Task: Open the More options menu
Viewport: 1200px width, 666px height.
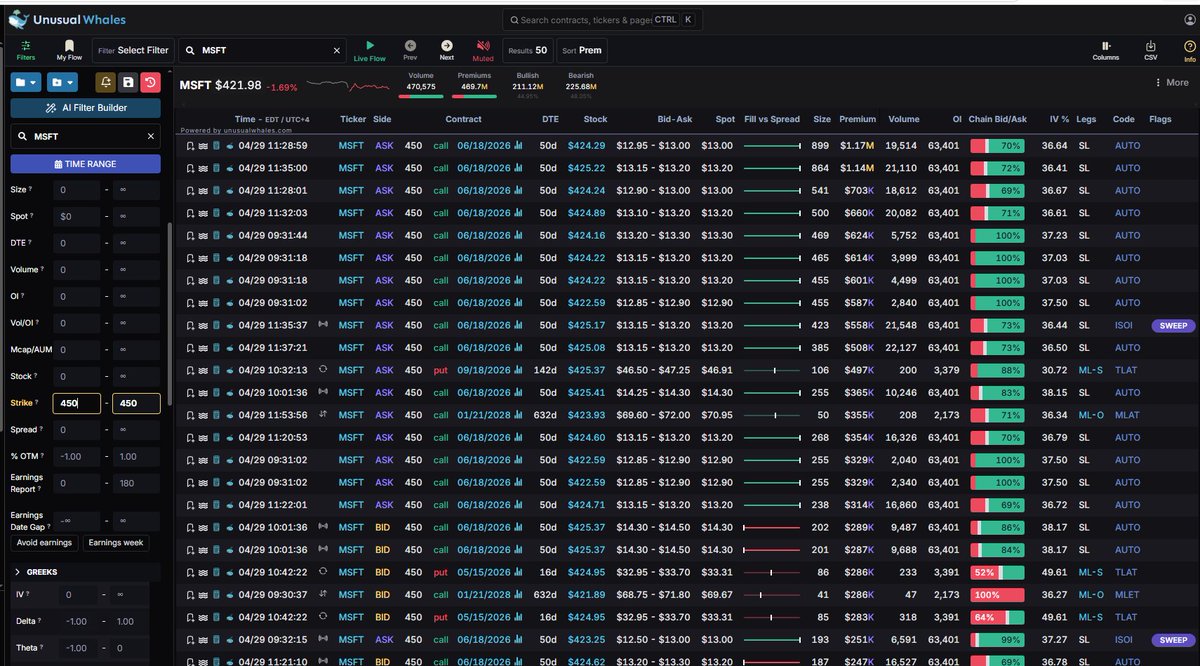Action: coord(1171,83)
